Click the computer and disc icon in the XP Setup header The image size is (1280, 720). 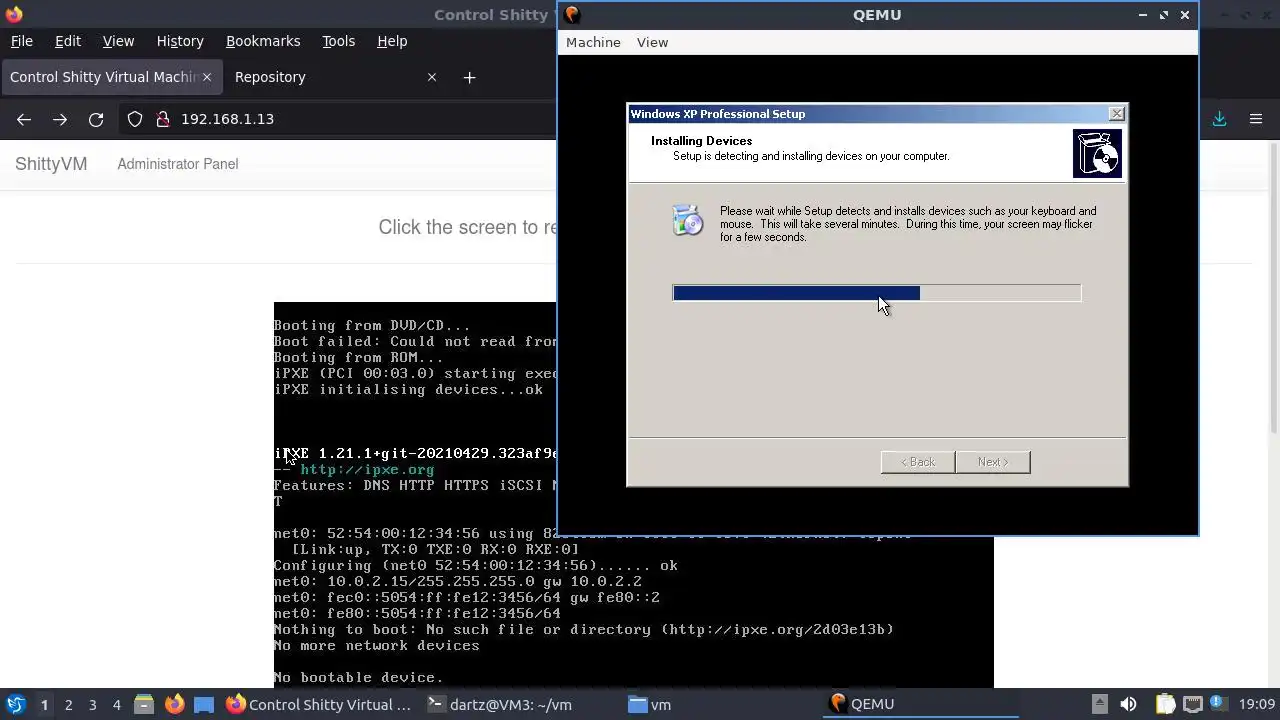pyautogui.click(x=1097, y=153)
